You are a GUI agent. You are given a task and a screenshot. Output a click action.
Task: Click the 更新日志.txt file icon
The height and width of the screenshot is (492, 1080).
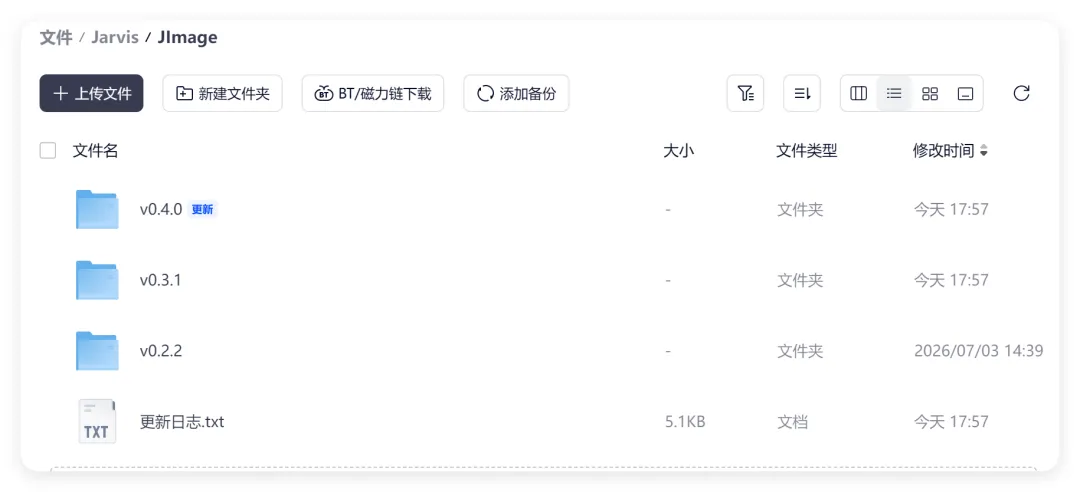coord(97,421)
